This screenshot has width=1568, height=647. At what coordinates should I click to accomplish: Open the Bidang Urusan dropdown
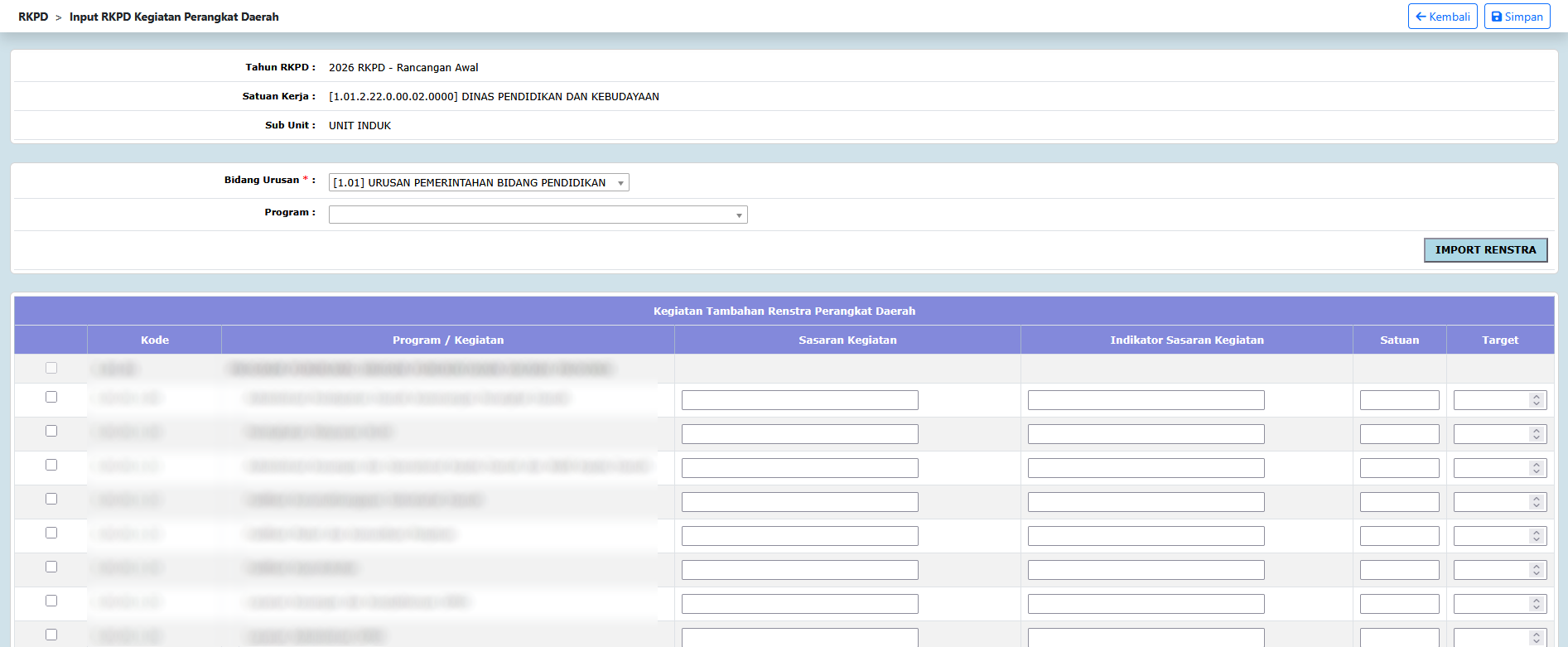479,182
